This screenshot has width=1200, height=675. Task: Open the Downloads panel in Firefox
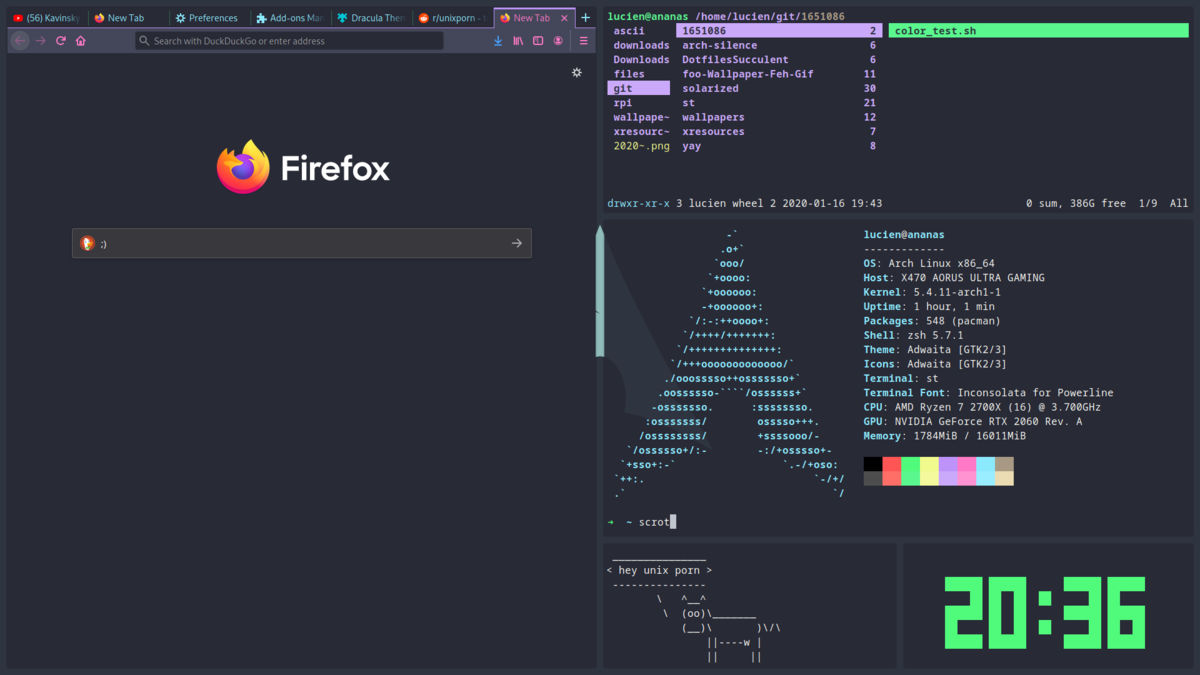click(498, 41)
